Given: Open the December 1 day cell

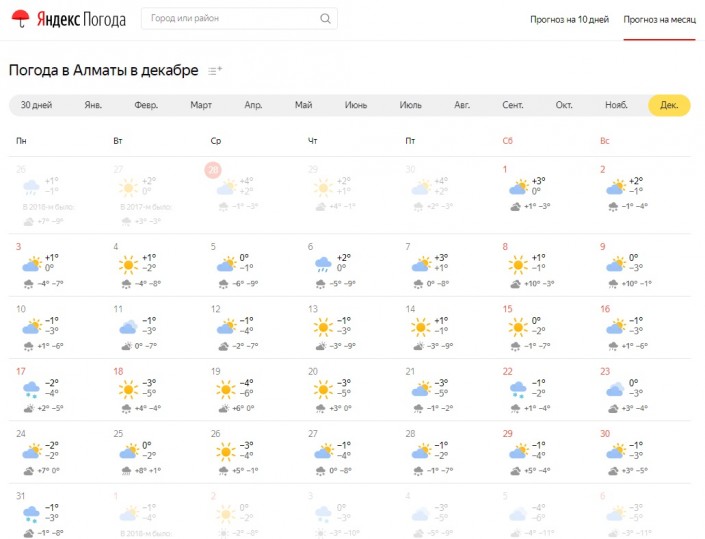Looking at the screenshot, I should click(545, 188).
